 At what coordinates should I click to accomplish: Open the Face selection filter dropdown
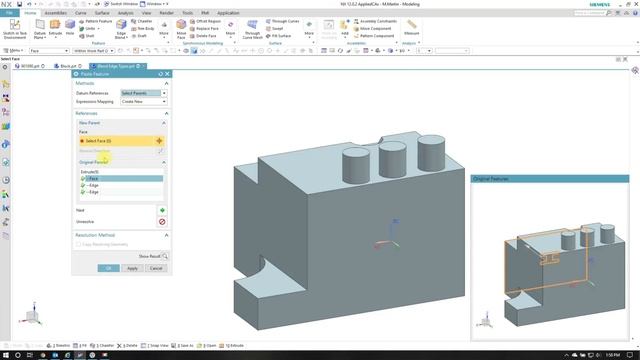[x=49, y=51]
